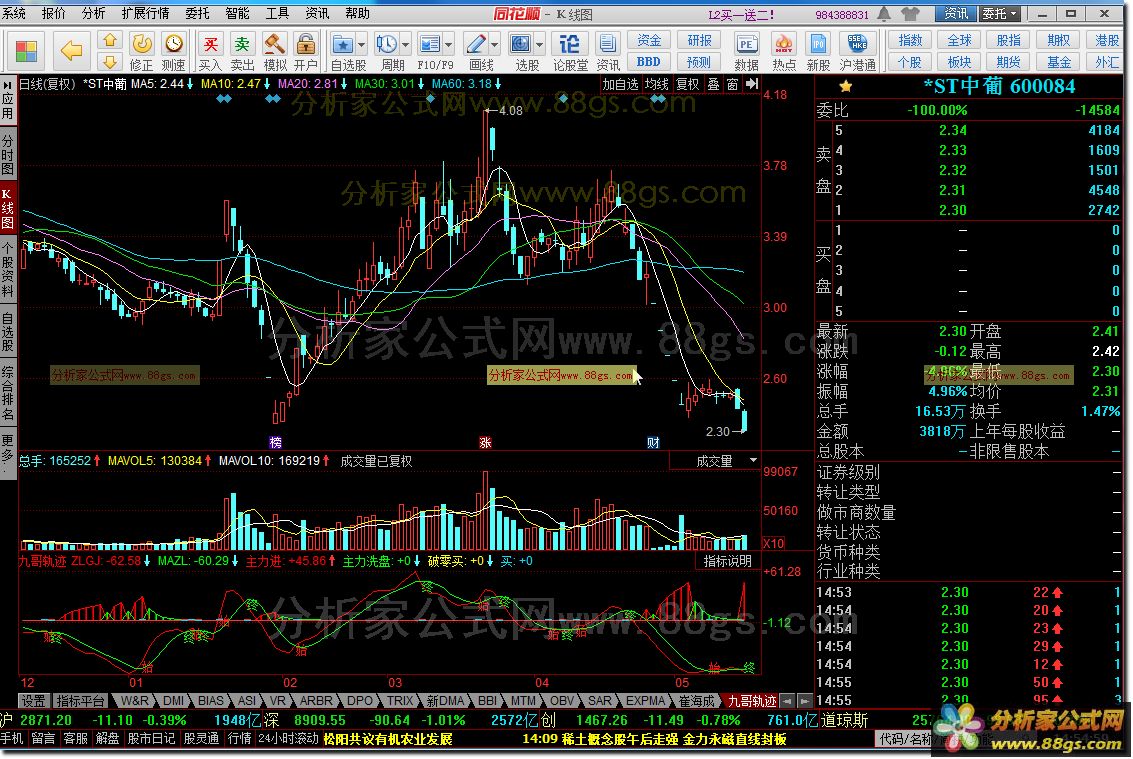Open 综合排名 ranking in left sidebar
This screenshot has height=759, width=1133.
point(8,393)
